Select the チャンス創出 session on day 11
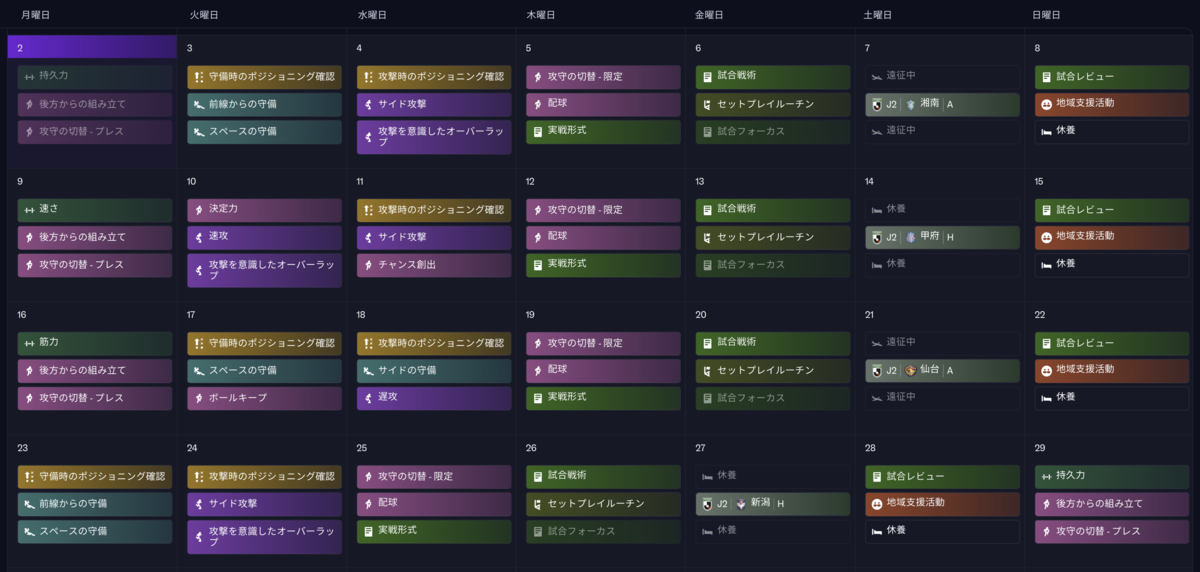The width and height of the screenshot is (1200, 572). pos(434,264)
